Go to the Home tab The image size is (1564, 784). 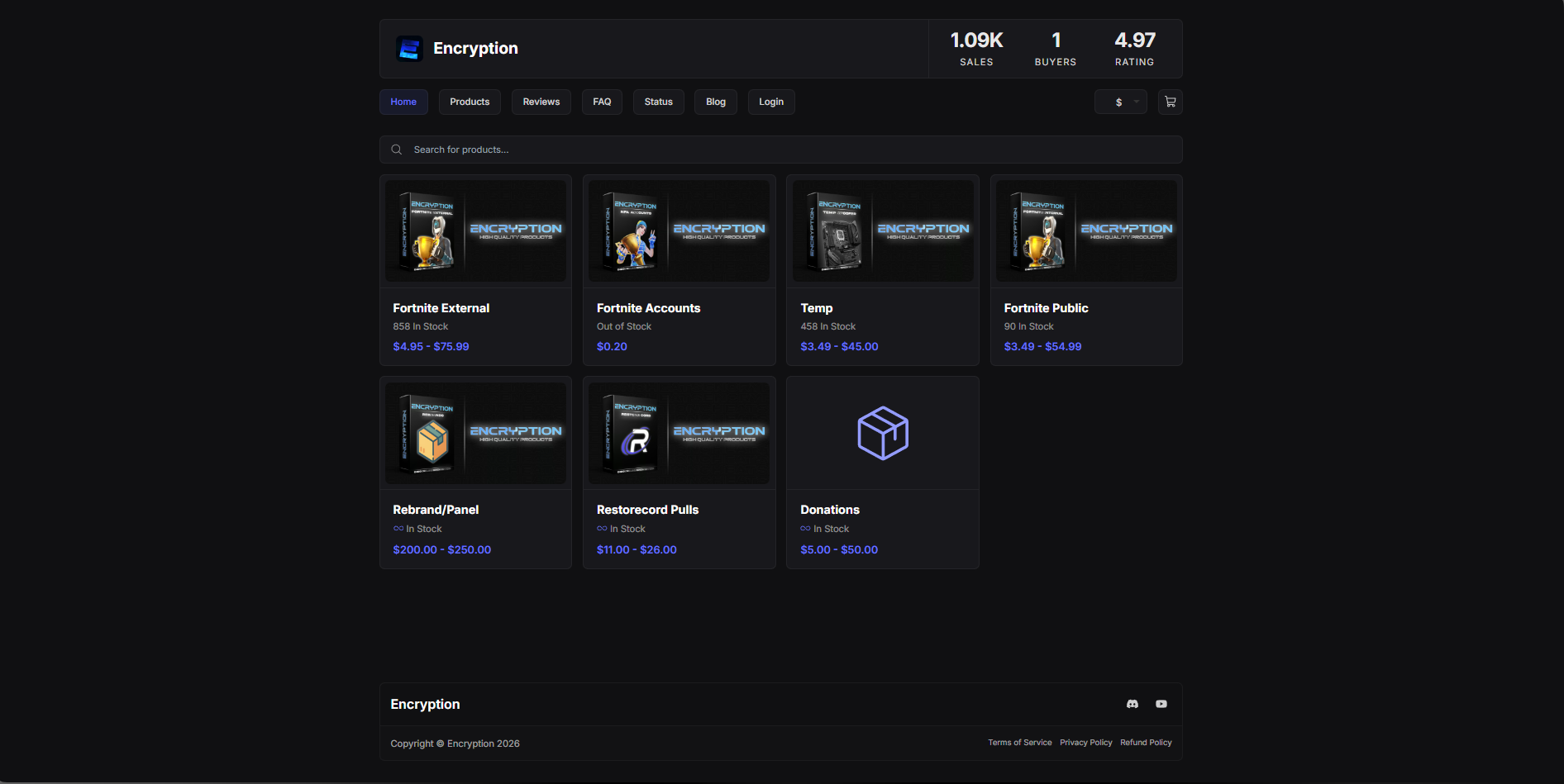click(x=403, y=102)
